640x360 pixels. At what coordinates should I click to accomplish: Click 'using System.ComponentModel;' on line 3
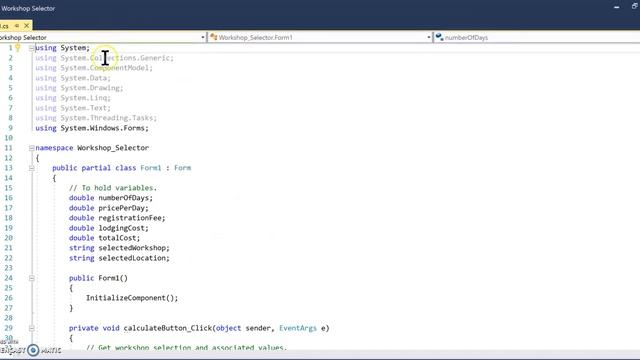(x=94, y=68)
